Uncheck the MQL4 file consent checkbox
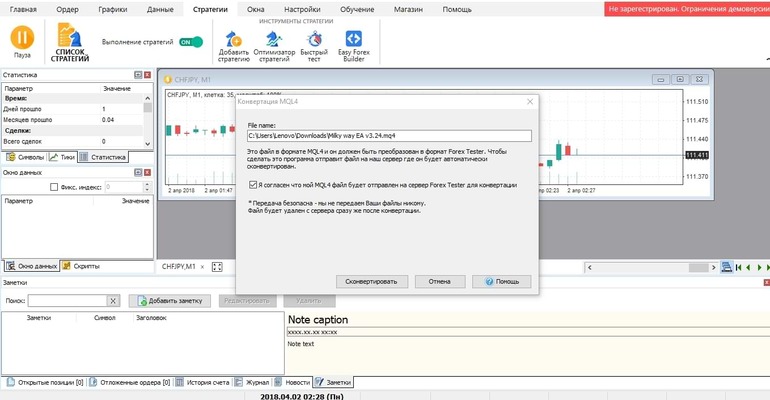The image size is (770, 400). [252, 185]
